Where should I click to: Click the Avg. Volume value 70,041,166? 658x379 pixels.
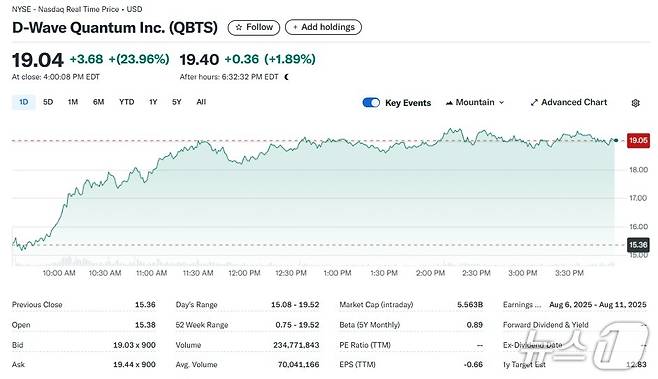click(x=298, y=364)
